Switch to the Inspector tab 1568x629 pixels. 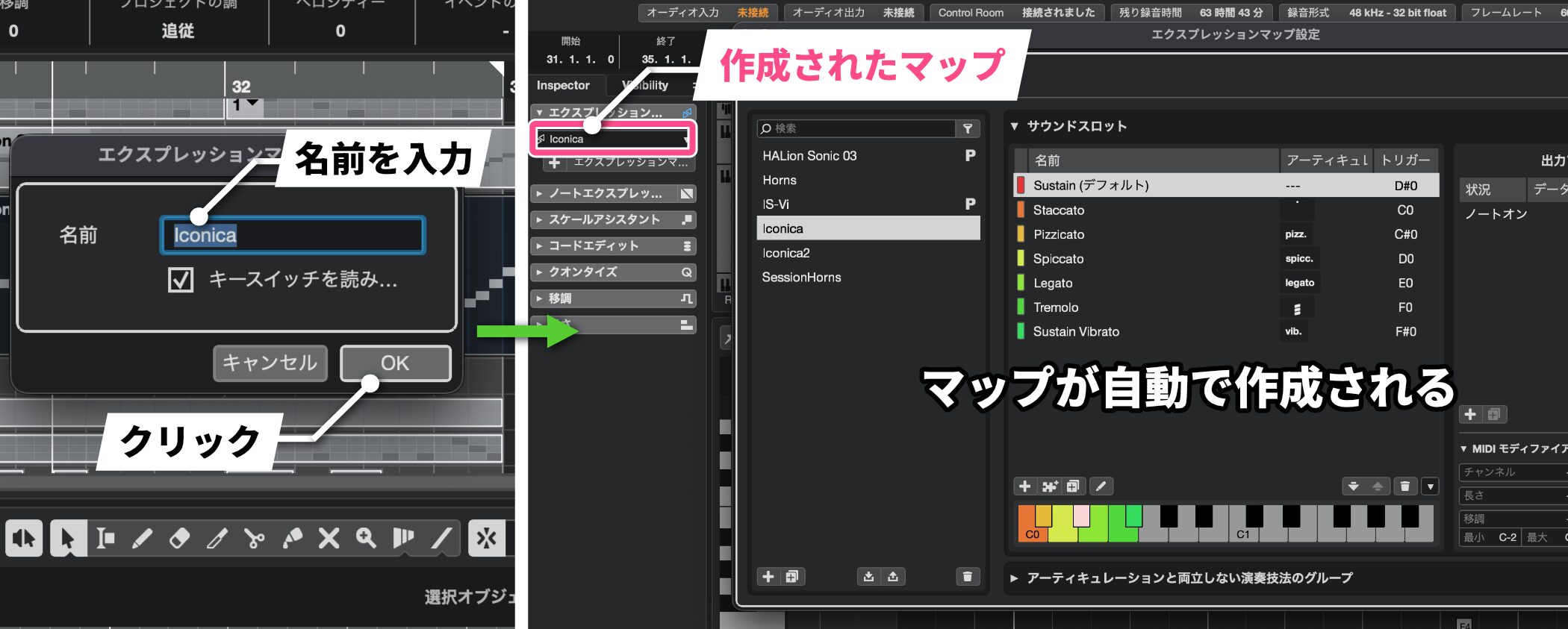[x=563, y=85]
